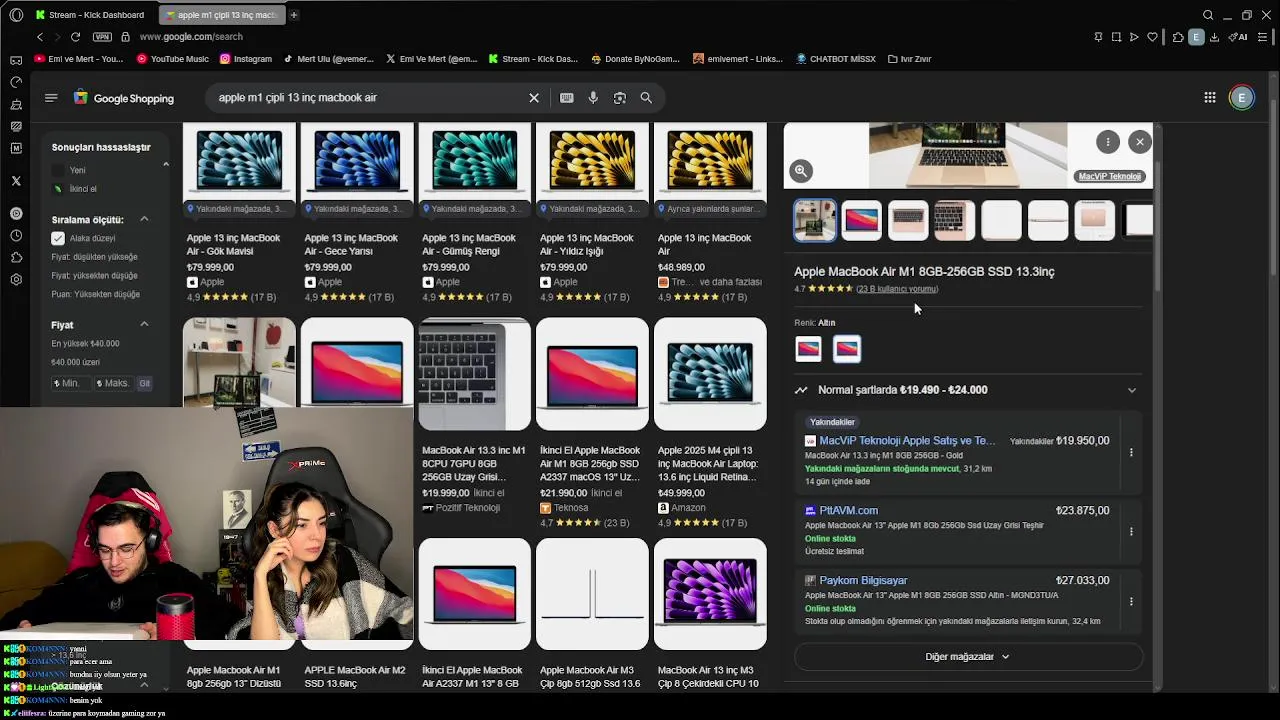Image resolution: width=1280 pixels, height=720 pixels.
Task: Open settings gear in Opera sidebar
Action: click(16, 279)
